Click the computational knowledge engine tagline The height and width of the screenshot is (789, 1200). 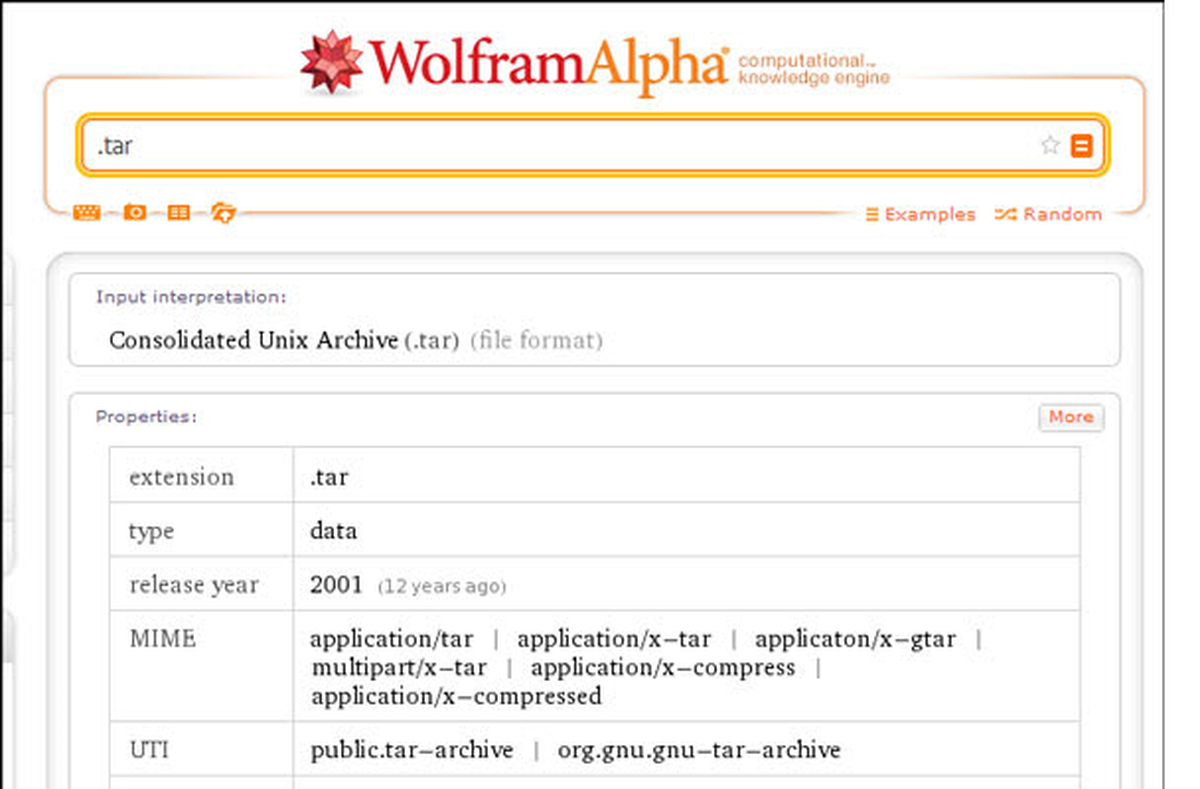813,70
